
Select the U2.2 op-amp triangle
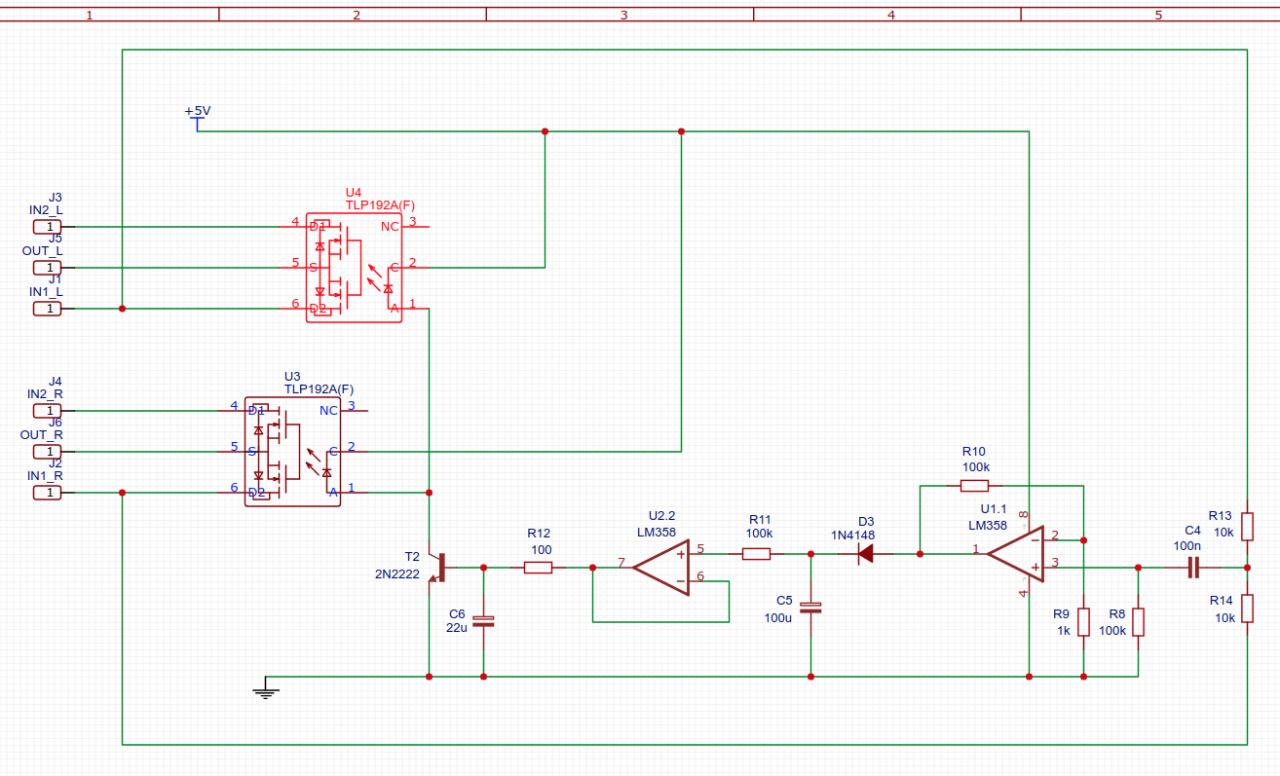pos(662,568)
